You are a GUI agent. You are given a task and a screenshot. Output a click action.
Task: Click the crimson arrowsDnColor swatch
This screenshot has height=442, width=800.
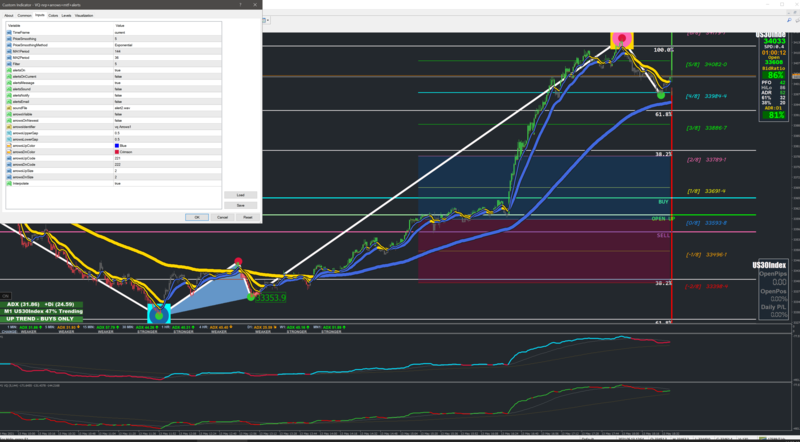point(117,152)
